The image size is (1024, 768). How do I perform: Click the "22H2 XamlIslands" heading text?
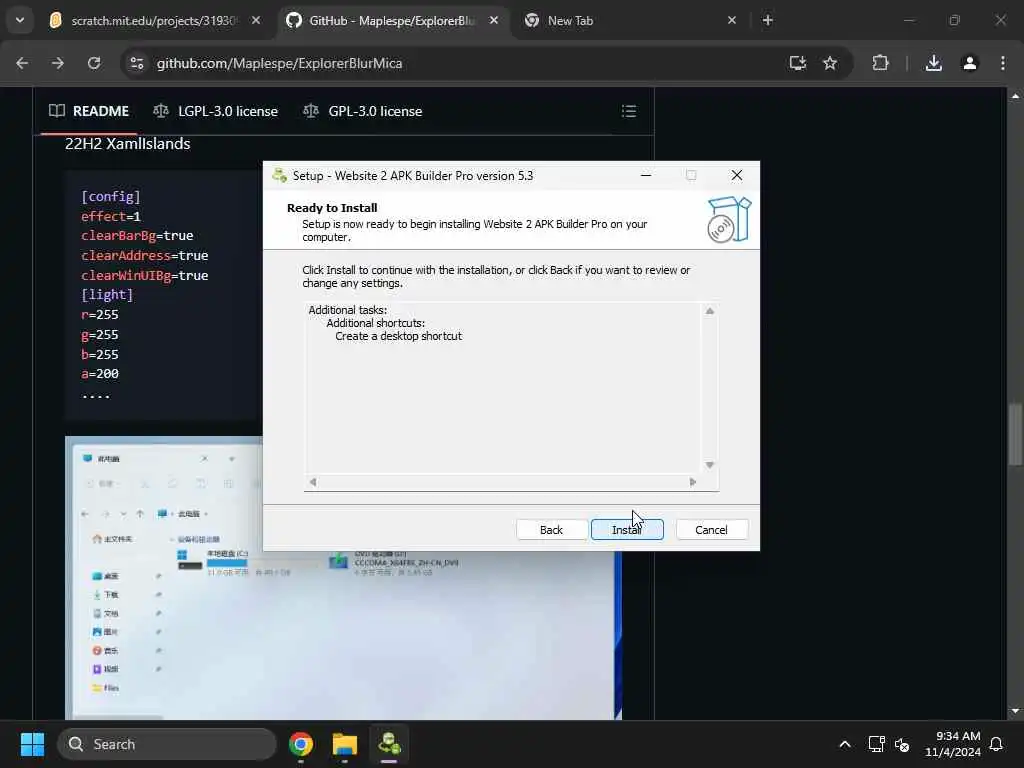click(127, 144)
